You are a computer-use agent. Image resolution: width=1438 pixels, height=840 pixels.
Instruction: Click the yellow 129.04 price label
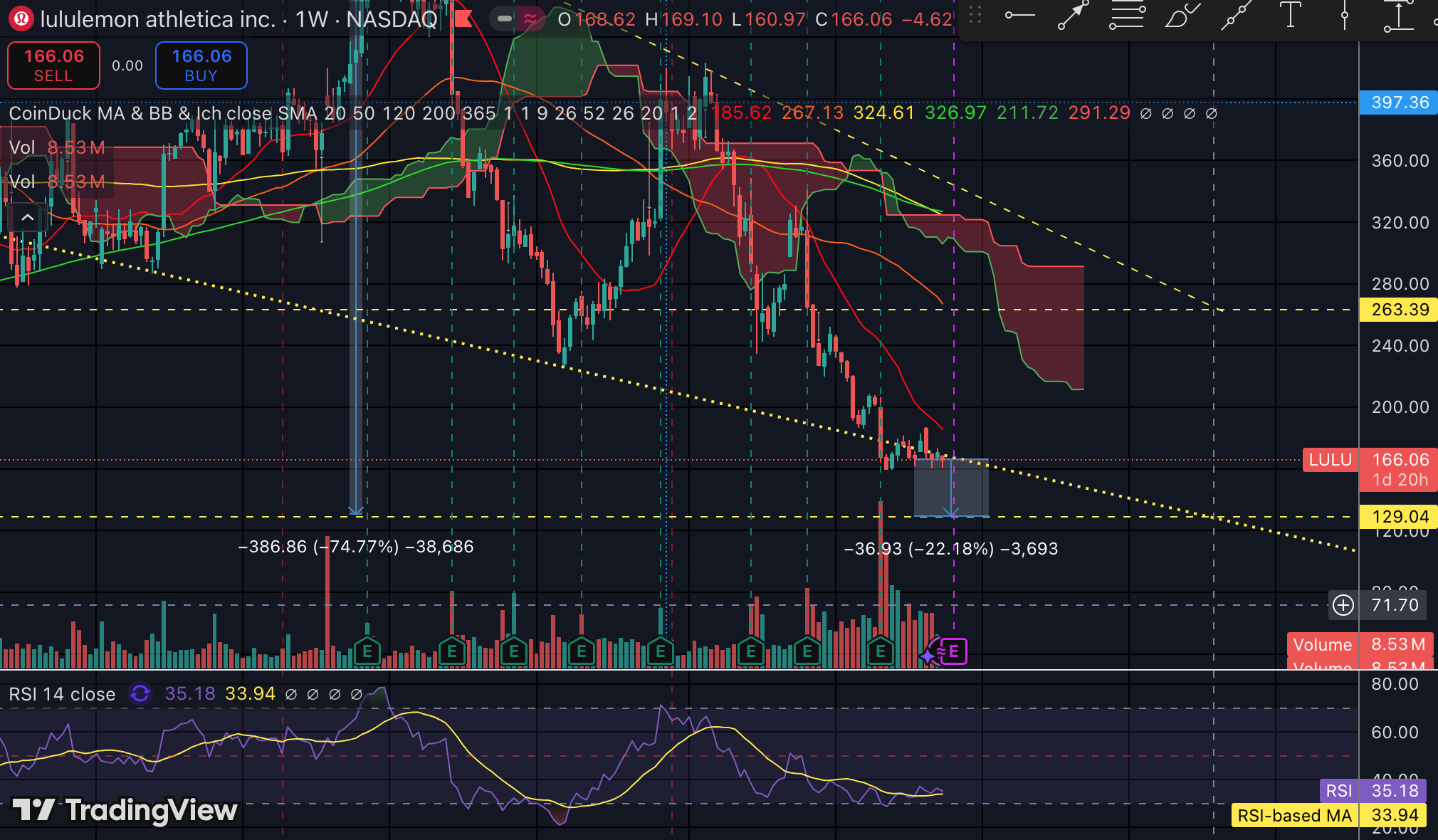click(x=1399, y=517)
